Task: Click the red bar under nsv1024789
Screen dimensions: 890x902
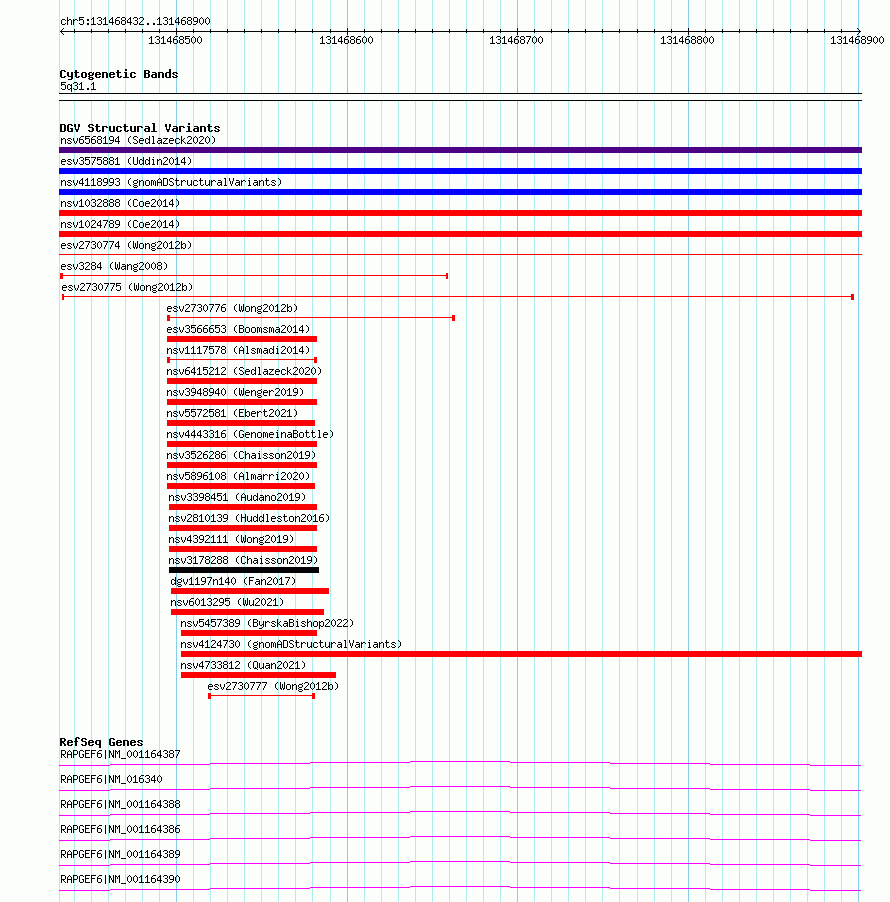Action: pyautogui.click(x=460, y=234)
